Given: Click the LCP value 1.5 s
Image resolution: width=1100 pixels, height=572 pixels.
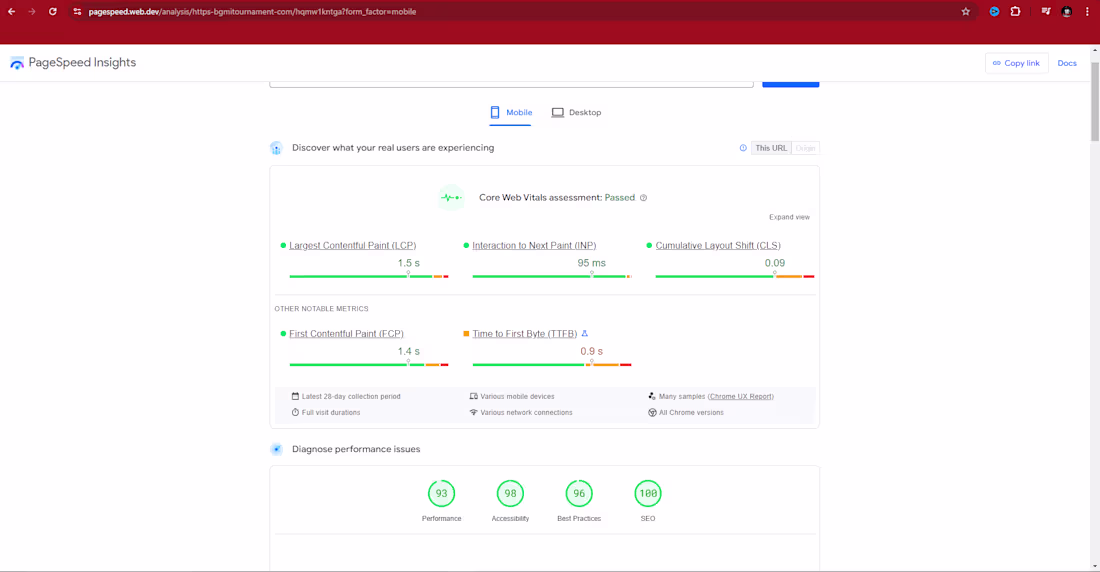Looking at the screenshot, I should pyautogui.click(x=408, y=263).
